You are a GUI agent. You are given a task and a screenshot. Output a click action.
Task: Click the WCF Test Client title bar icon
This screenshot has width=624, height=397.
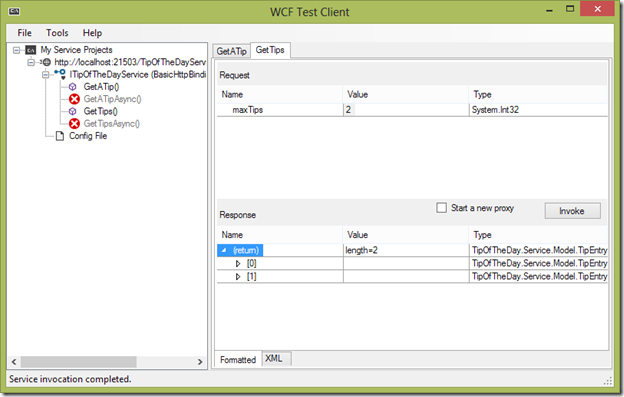pyautogui.click(x=14, y=12)
